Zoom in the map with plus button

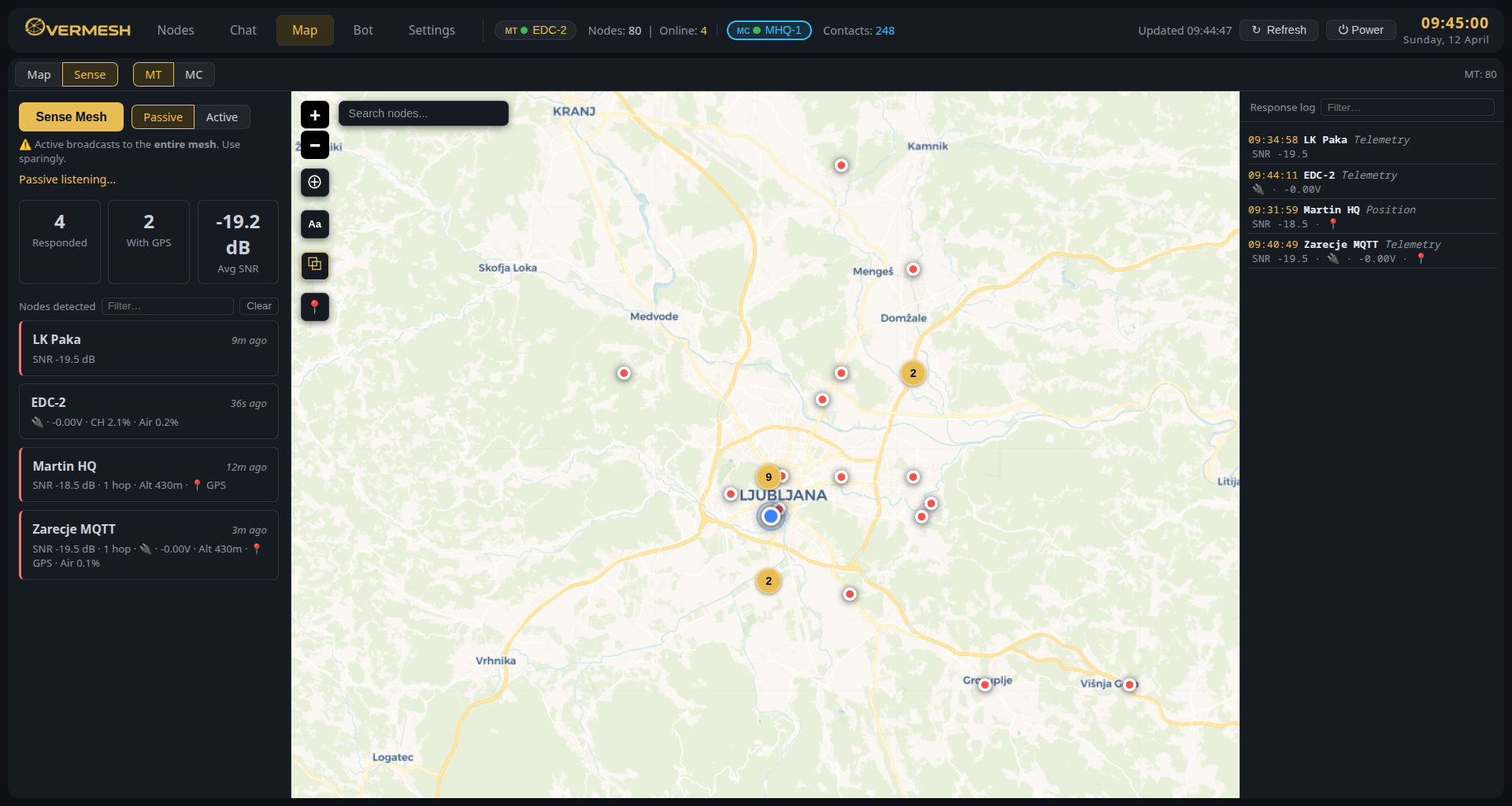point(314,115)
